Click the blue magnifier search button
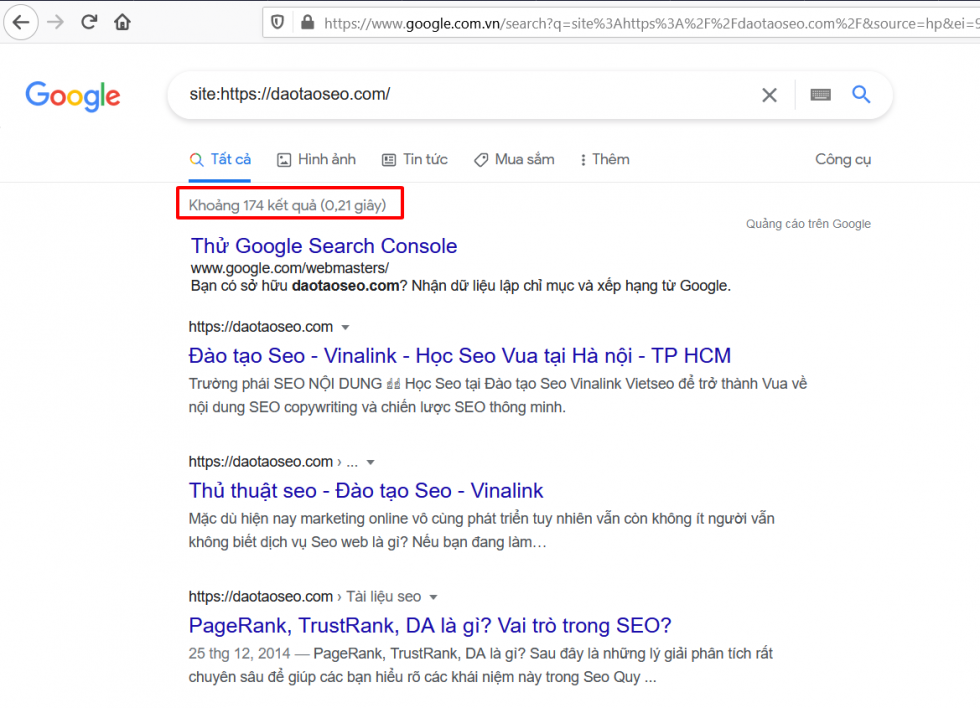Screen dimensions: 980x708 point(861,94)
